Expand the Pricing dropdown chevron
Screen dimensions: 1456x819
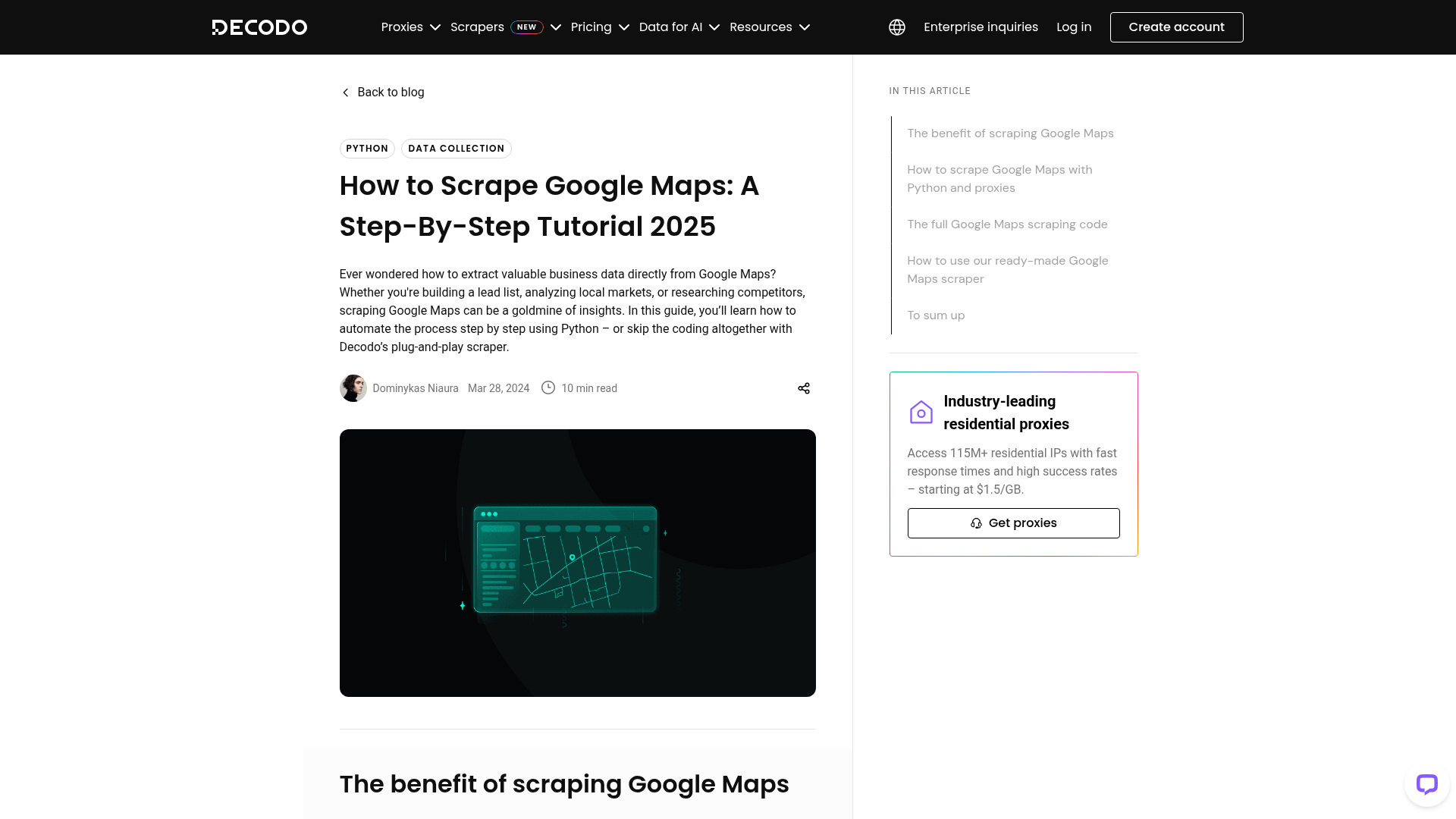pos(624,27)
